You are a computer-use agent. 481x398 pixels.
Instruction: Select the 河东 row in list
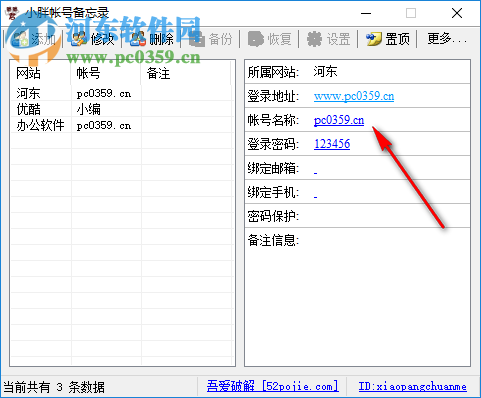(122, 93)
